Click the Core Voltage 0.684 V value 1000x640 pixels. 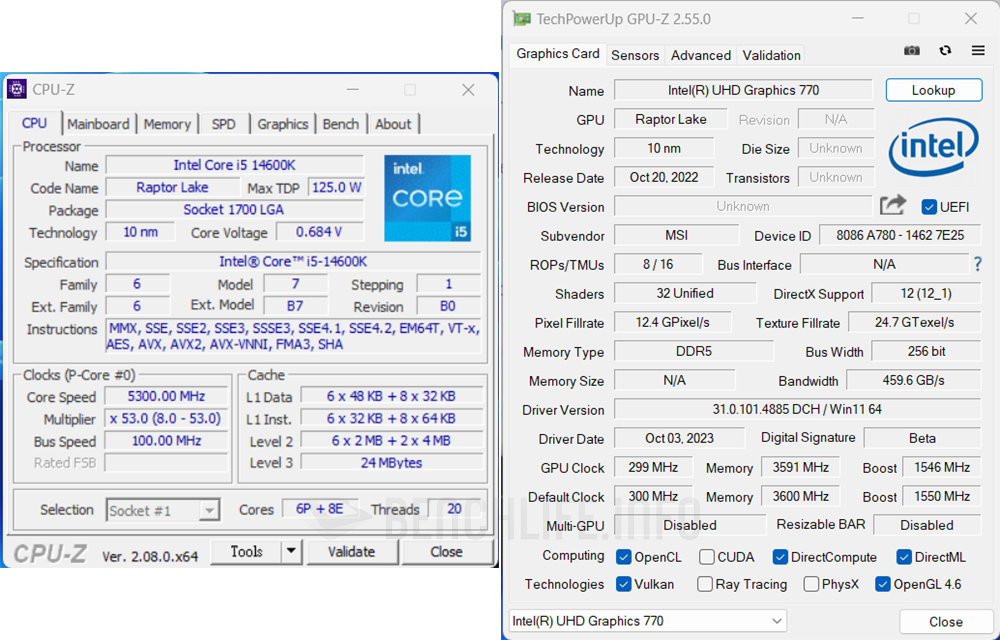coord(320,232)
